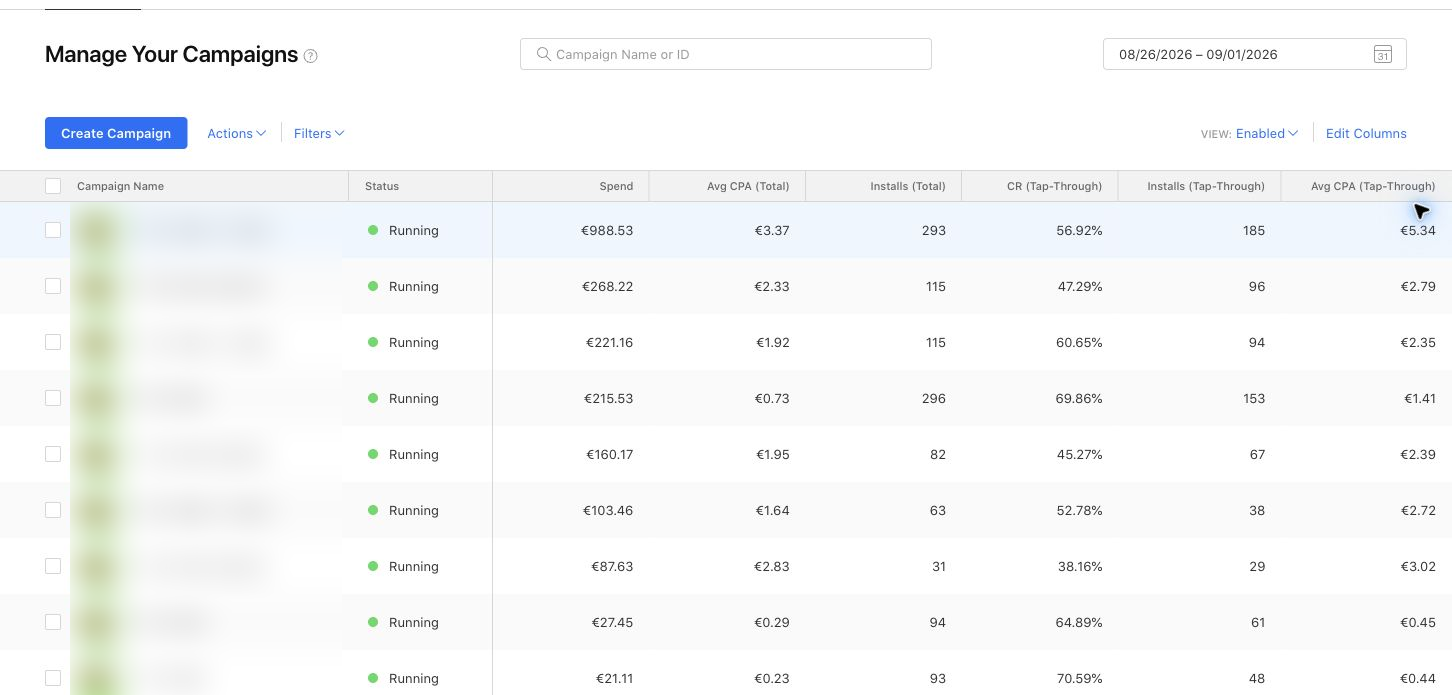1452x695 pixels.
Task: Click the Edit Columns link
Action: tap(1366, 133)
